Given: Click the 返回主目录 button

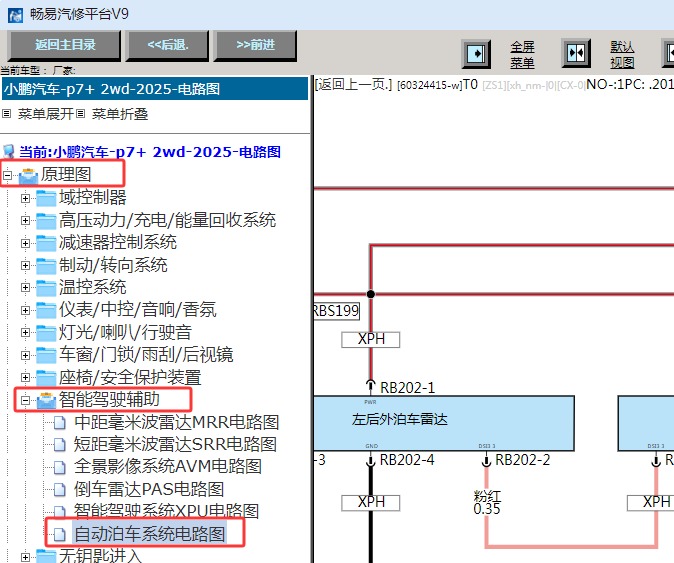Looking at the screenshot, I should click(x=64, y=45).
